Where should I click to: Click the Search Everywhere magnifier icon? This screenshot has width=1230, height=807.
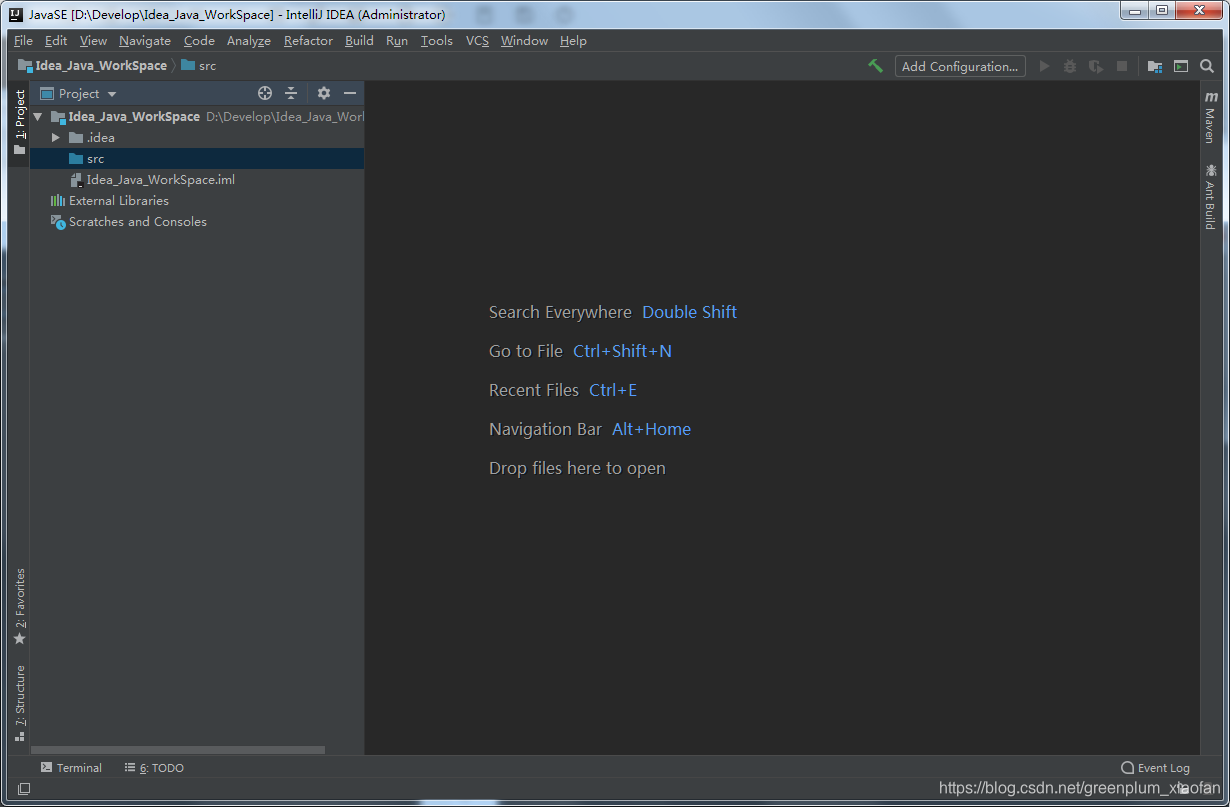point(1207,66)
